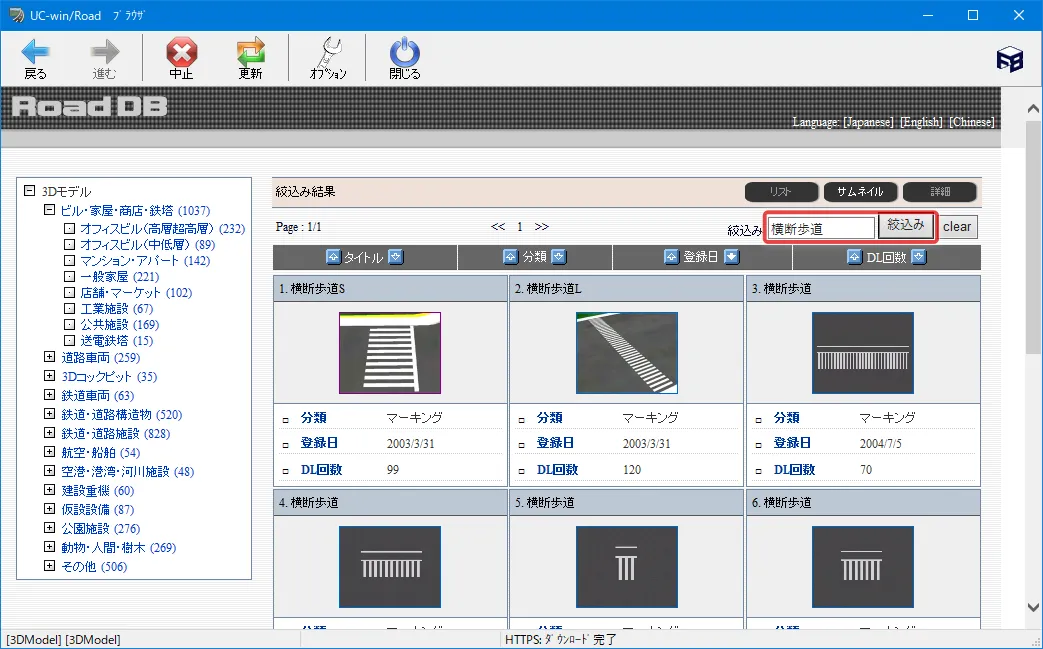This screenshot has width=1043, height=649.
Task: Click the 戻る back arrow icon
Action: coord(35,53)
